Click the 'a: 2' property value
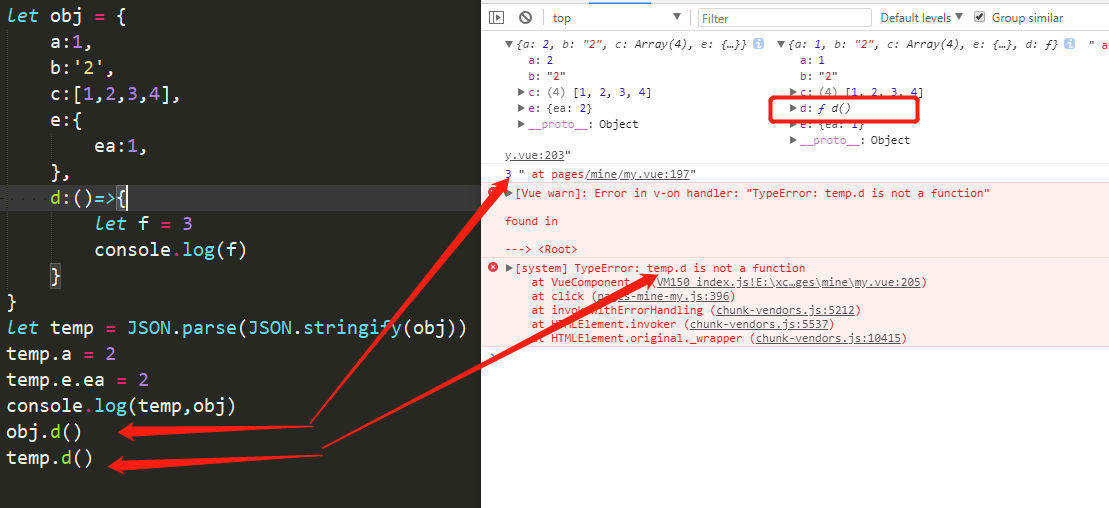Image resolution: width=1109 pixels, height=508 pixels. pos(538,60)
